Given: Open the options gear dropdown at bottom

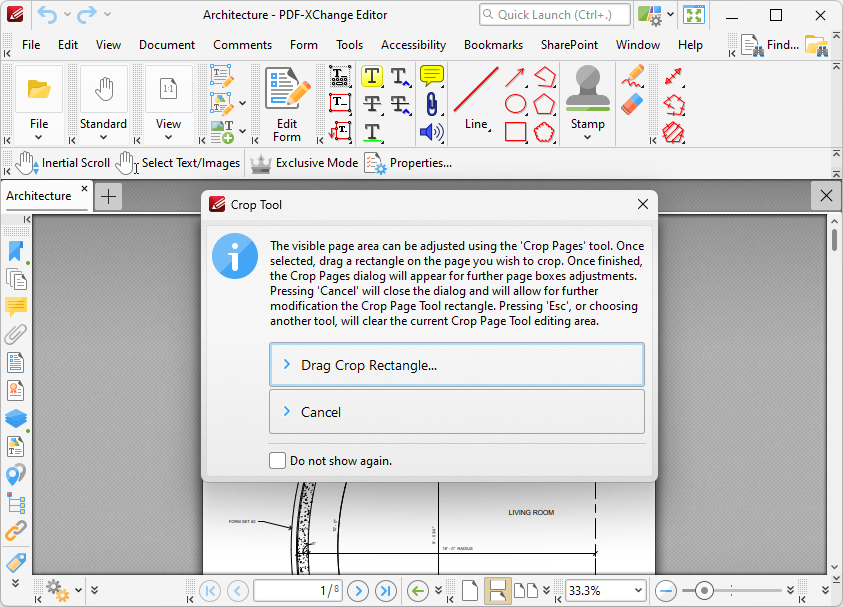Looking at the screenshot, I should point(78,590).
